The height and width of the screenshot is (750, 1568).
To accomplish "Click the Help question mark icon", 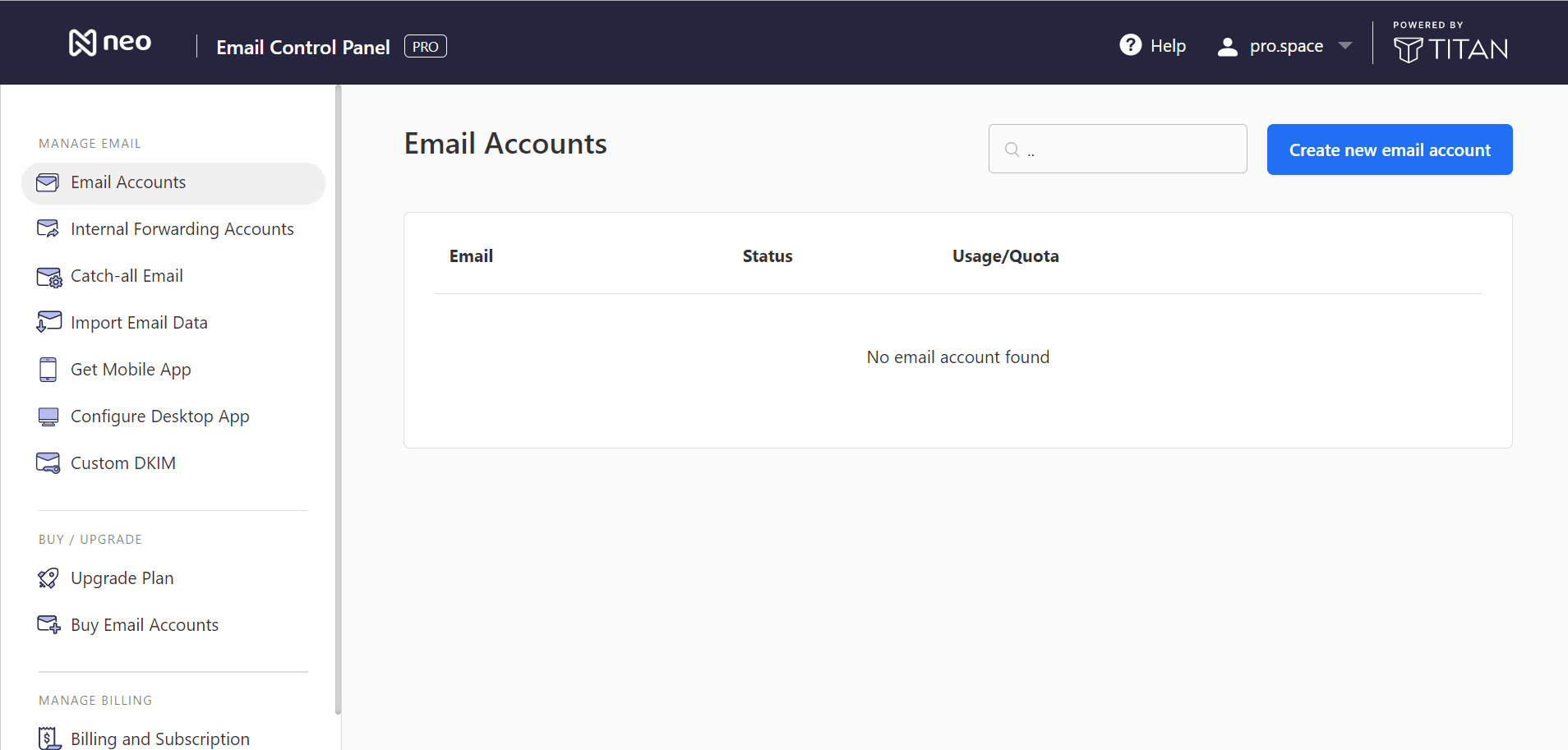I will click(x=1132, y=45).
